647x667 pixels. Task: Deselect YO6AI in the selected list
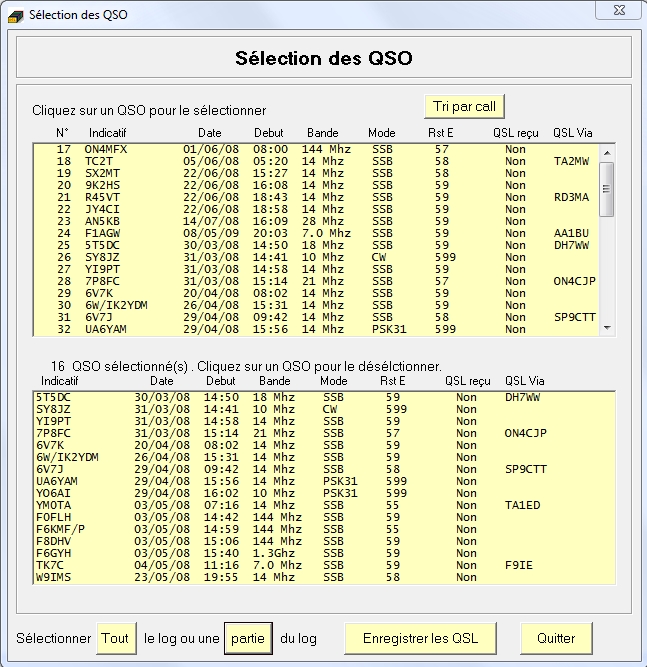tap(324, 493)
